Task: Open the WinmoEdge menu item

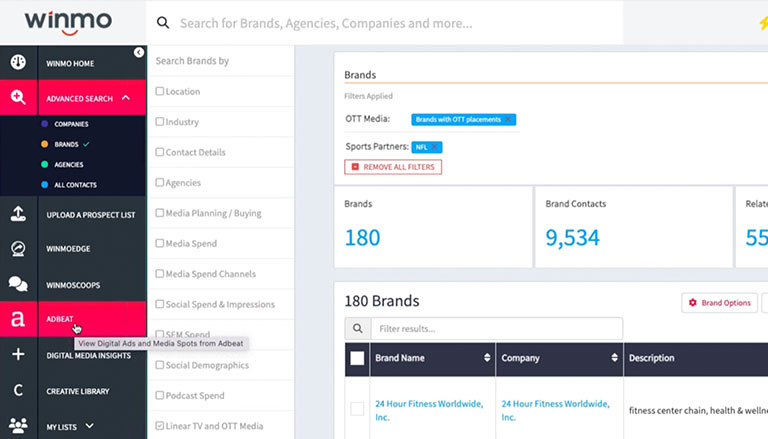Action: (69, 249)
